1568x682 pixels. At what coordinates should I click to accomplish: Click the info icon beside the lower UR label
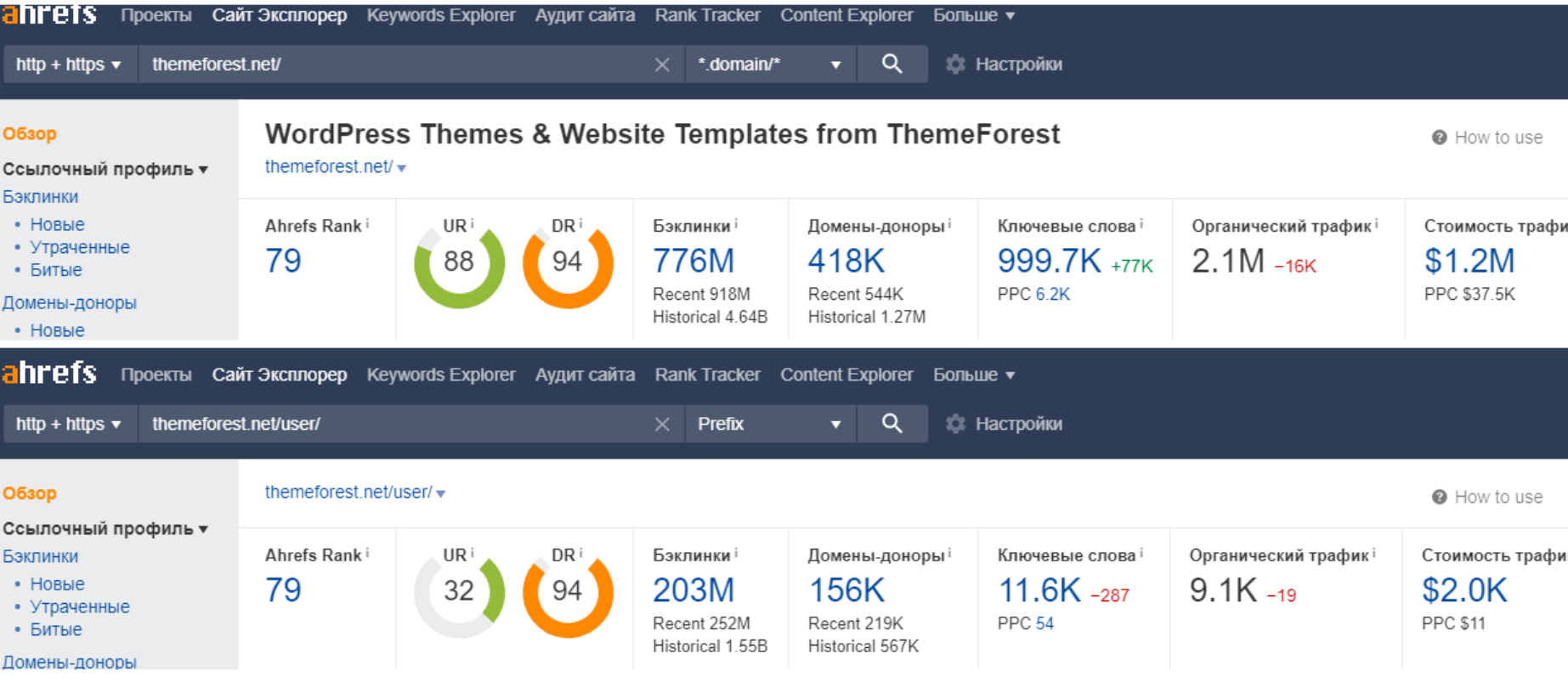coord(473,553)
